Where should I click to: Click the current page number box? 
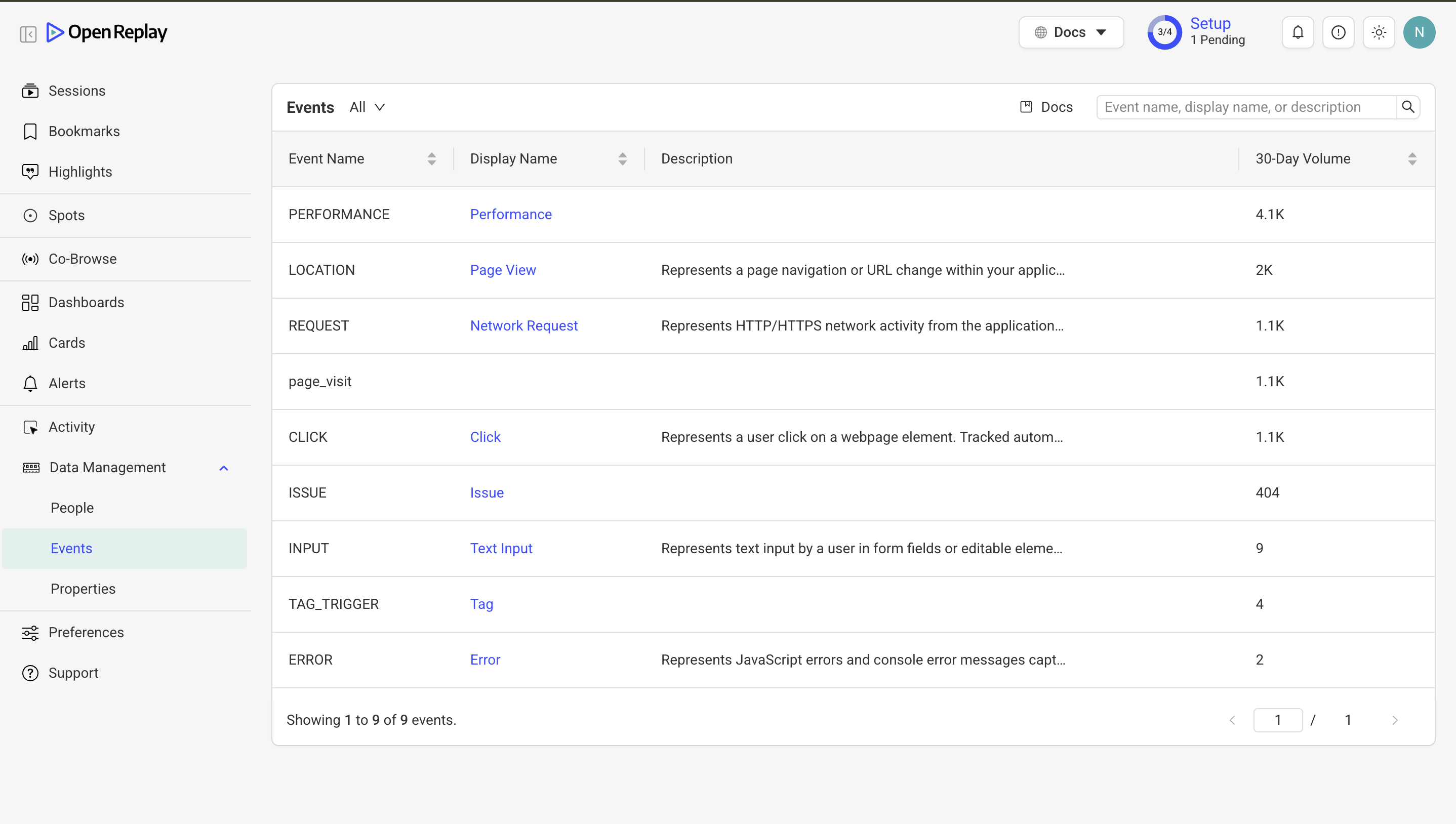pos(1278,720)
